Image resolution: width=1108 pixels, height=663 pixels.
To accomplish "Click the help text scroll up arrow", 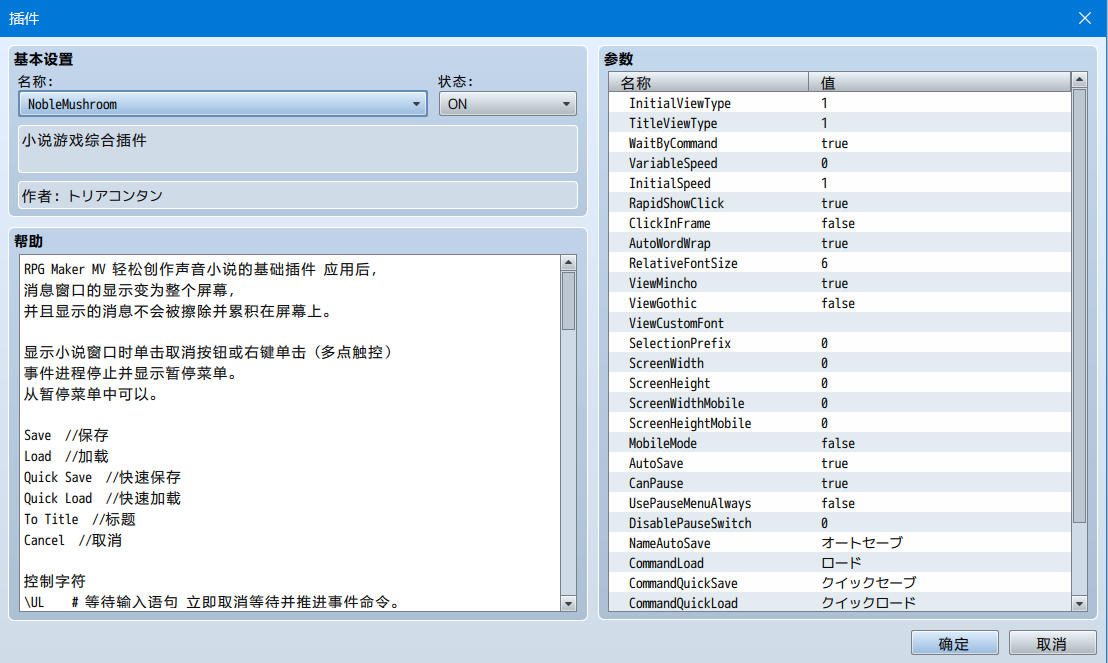I will 568,263.
